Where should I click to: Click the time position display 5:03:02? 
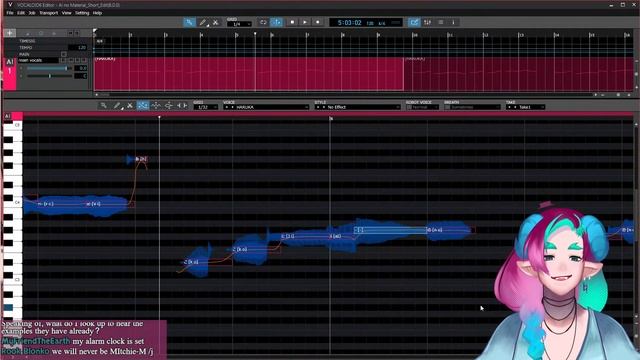[x=349, y=22]
